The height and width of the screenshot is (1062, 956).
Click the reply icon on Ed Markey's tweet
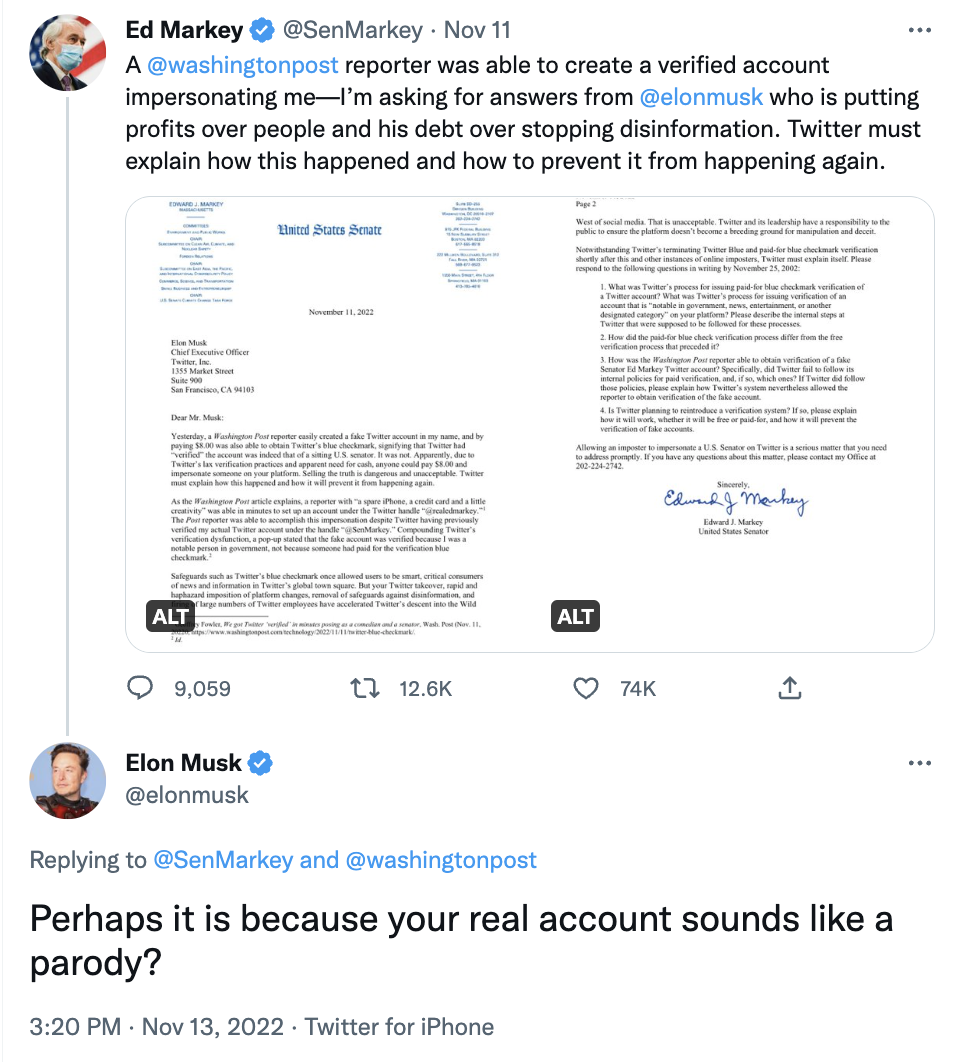click(x=140, y=688)
